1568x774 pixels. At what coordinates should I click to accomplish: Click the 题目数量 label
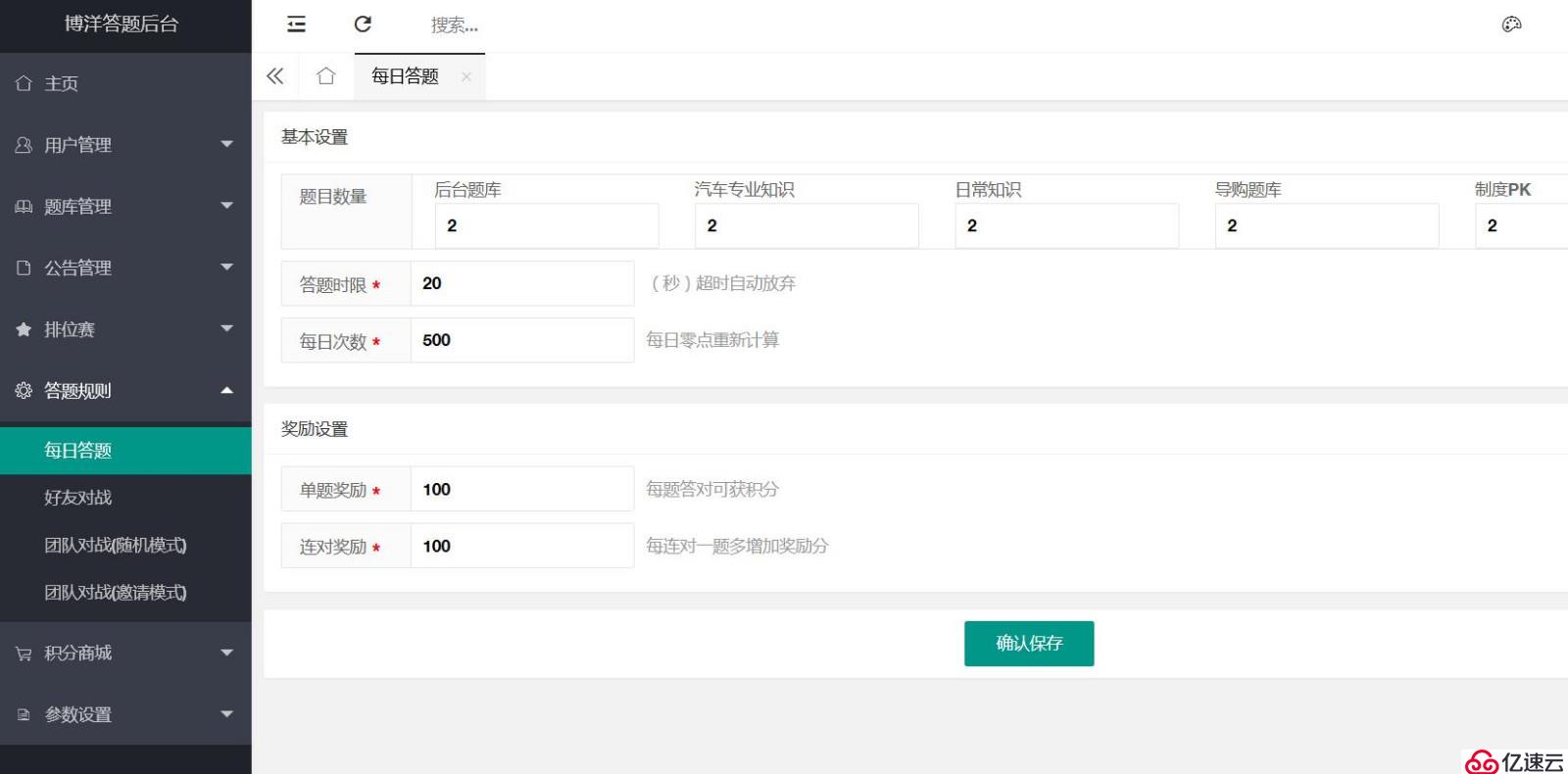333,197
